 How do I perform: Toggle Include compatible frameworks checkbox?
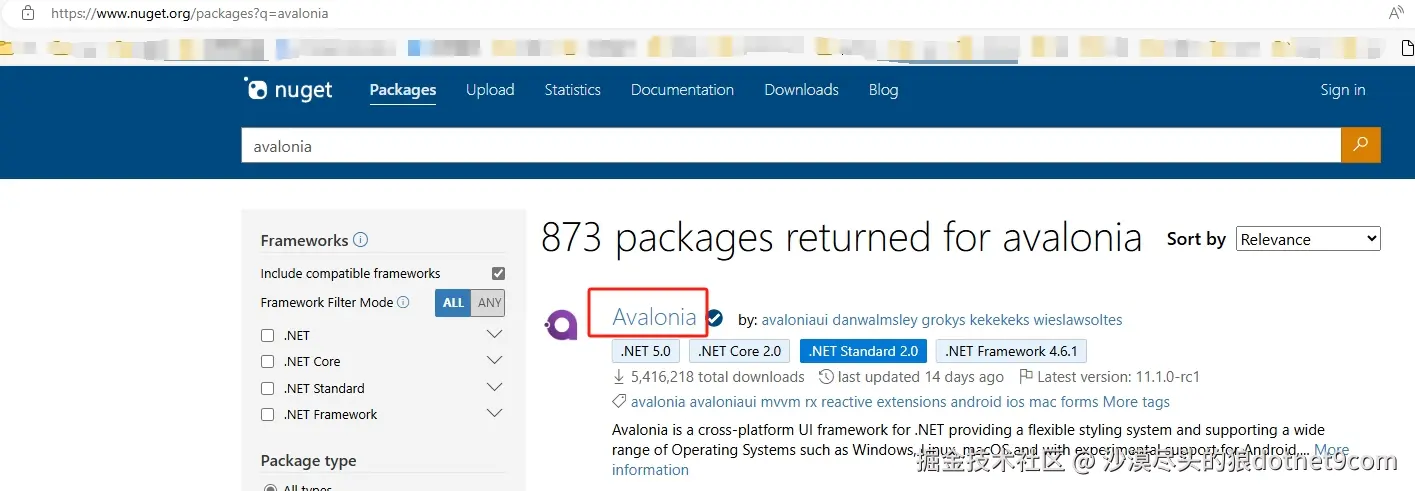point(498,273)
